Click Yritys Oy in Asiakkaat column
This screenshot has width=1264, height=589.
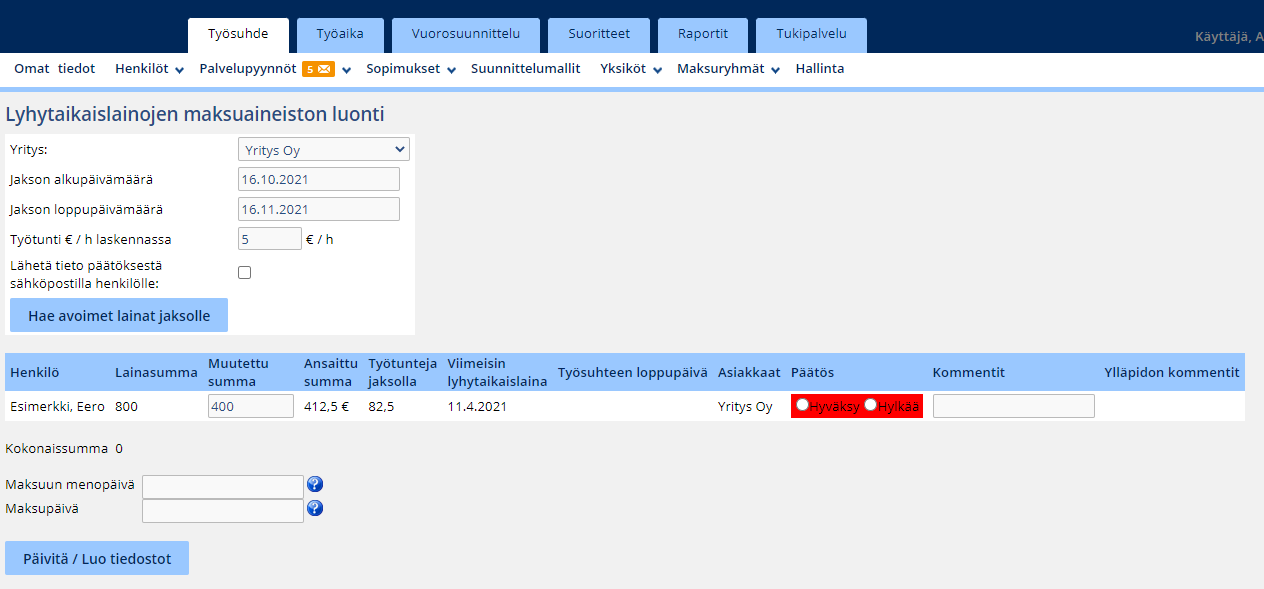pos(745,407)
